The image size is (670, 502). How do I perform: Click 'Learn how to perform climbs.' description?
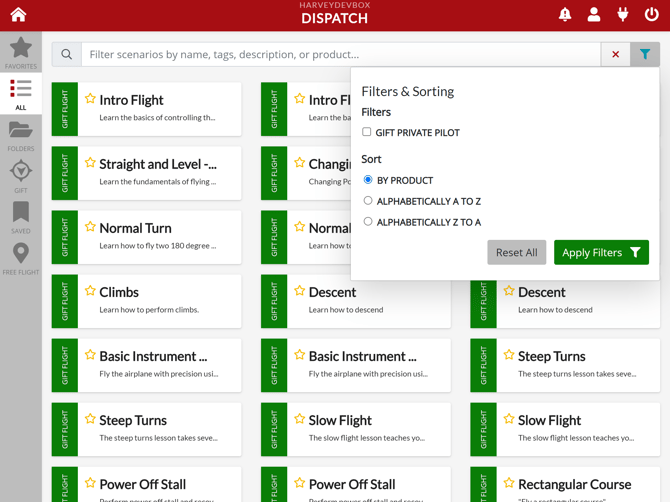click(x=149, y=310)
